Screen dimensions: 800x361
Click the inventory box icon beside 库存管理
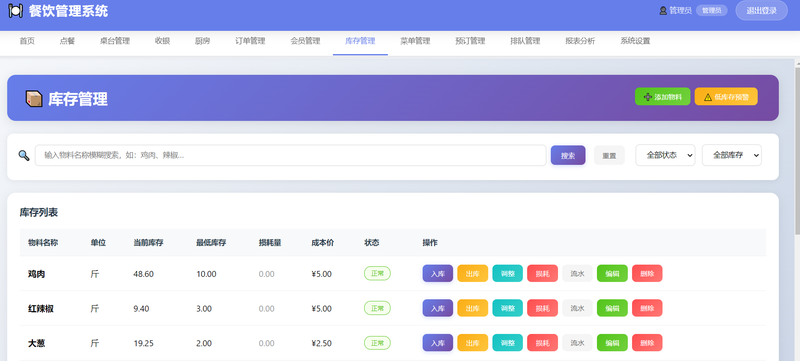click(x=34, y=99)
